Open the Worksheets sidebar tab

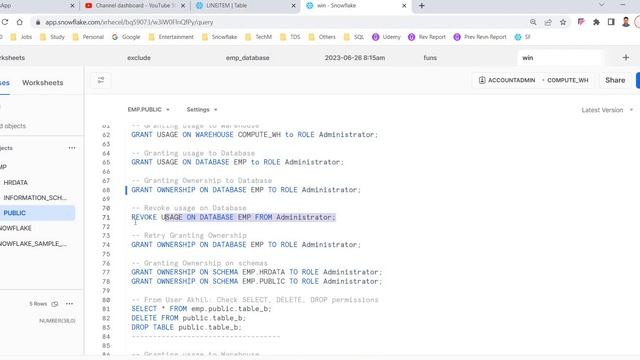tap(42, 83)
